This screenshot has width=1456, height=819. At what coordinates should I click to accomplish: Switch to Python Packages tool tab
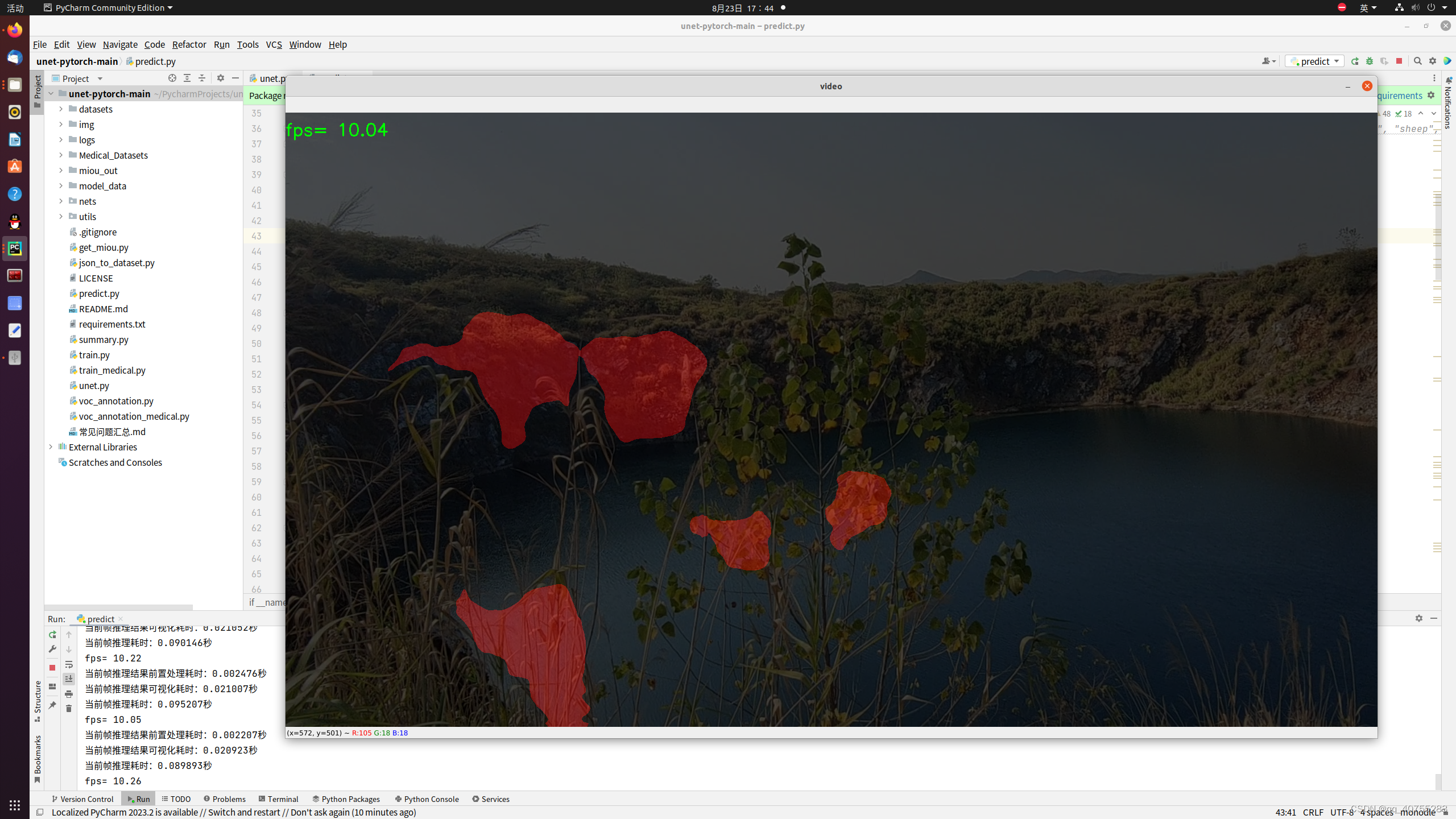point(346,799)
